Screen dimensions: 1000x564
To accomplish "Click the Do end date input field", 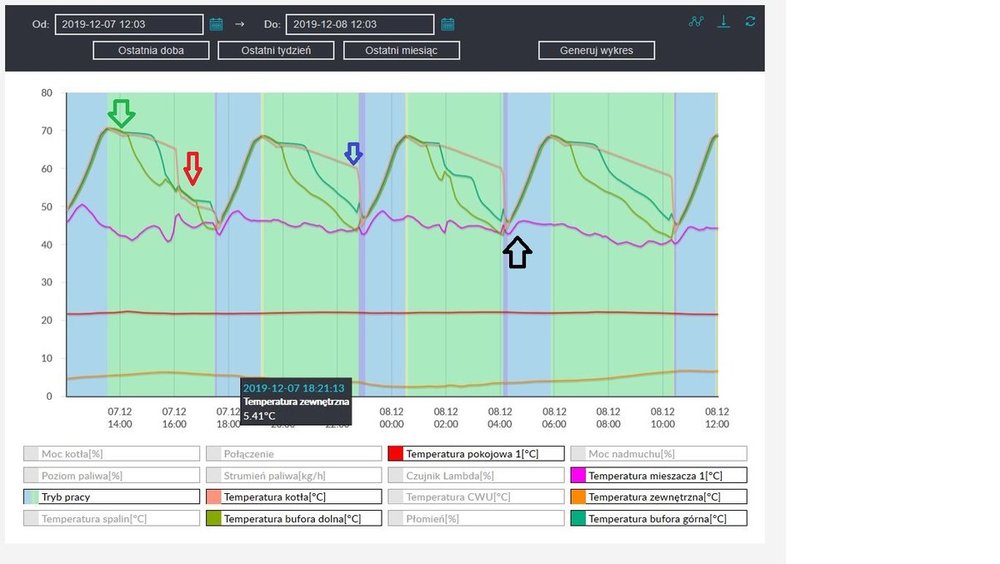I will tap(360, 24).
